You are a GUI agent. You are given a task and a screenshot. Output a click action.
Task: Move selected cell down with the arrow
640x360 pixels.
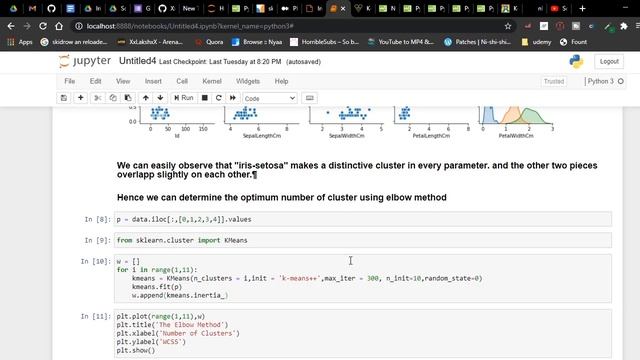coord(160,98)
